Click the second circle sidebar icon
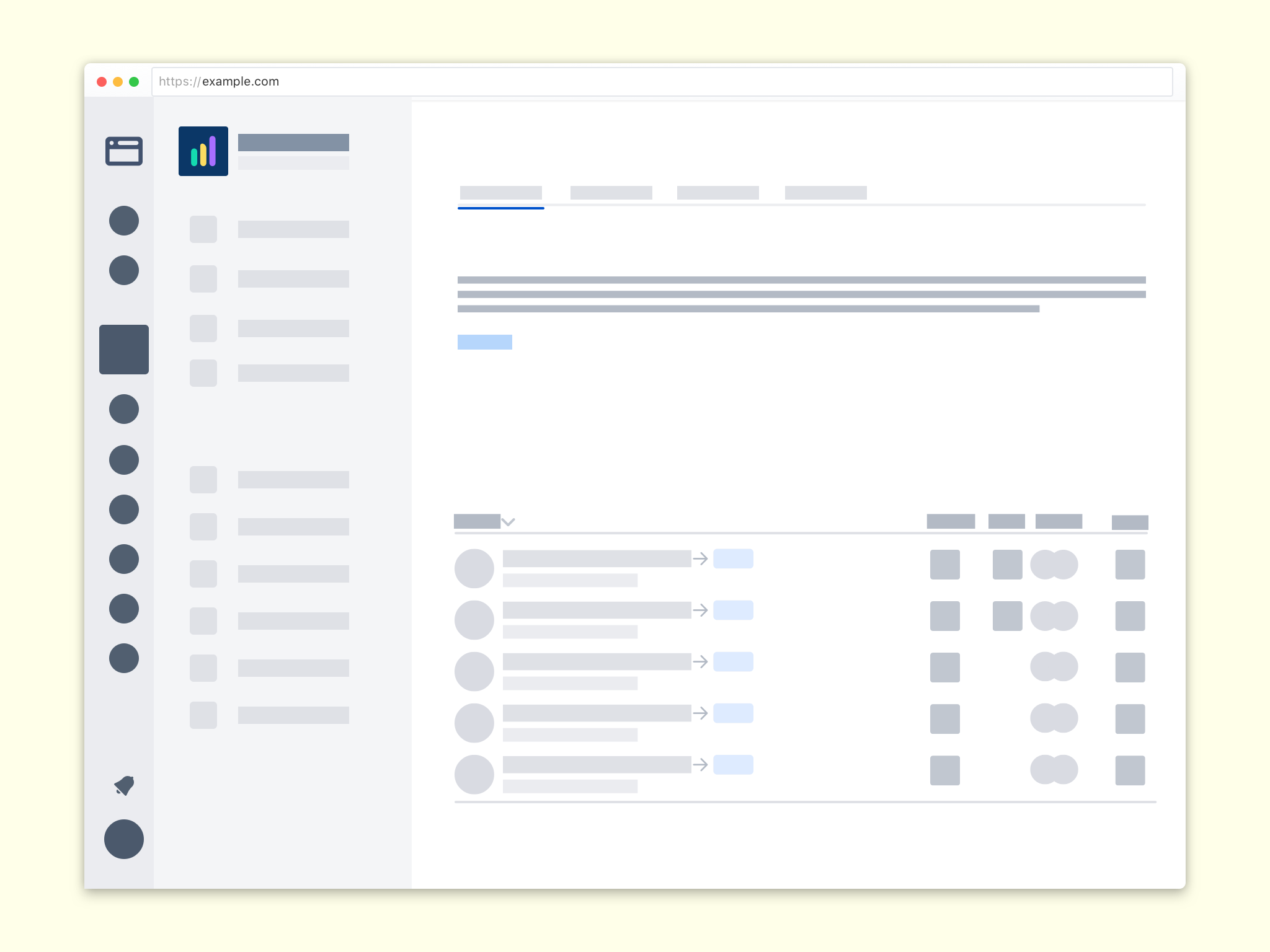Screen dimensions: 1270x952 pos(125,270)
